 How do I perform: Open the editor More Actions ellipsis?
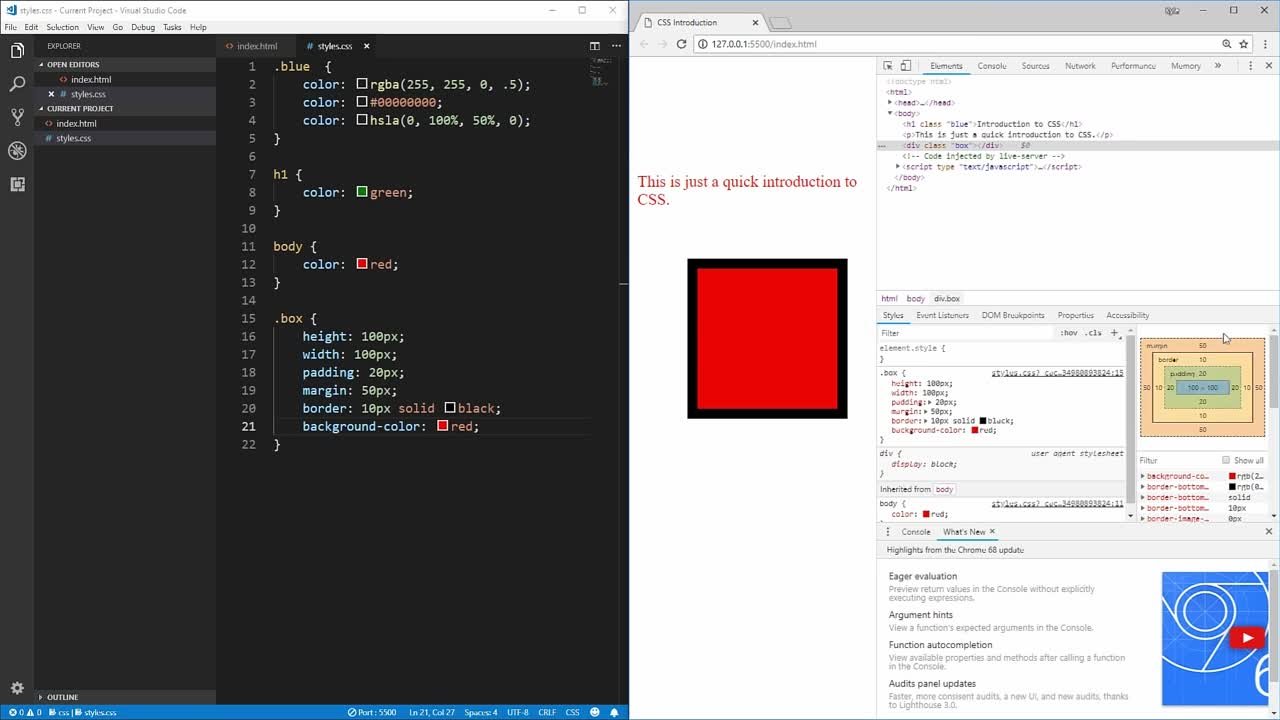614,46
